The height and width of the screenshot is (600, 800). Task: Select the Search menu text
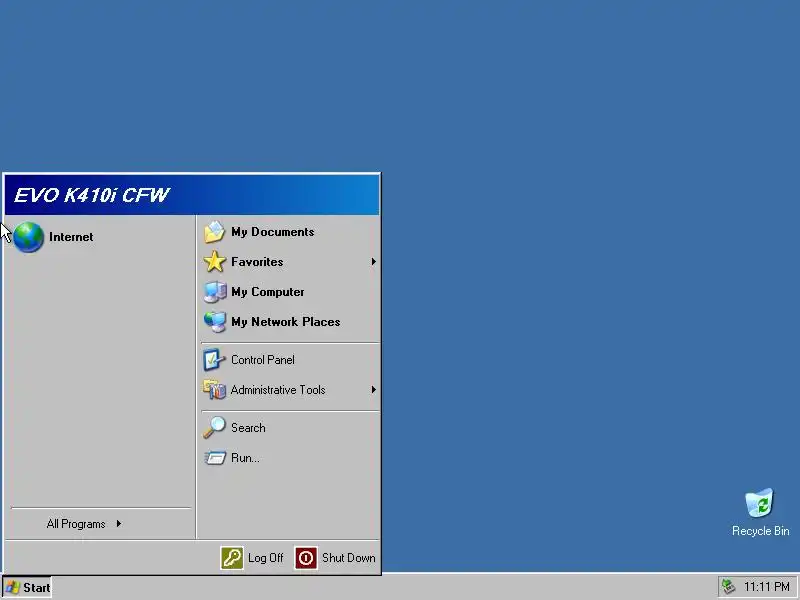pos(248,428)
